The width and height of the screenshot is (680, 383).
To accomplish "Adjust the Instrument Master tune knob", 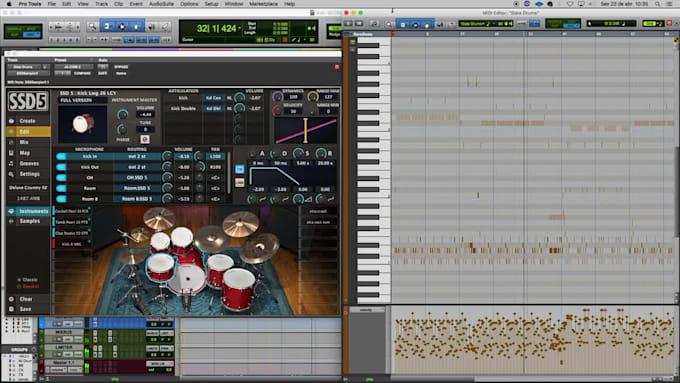I will pyautogui.click(x=123, y=129).
